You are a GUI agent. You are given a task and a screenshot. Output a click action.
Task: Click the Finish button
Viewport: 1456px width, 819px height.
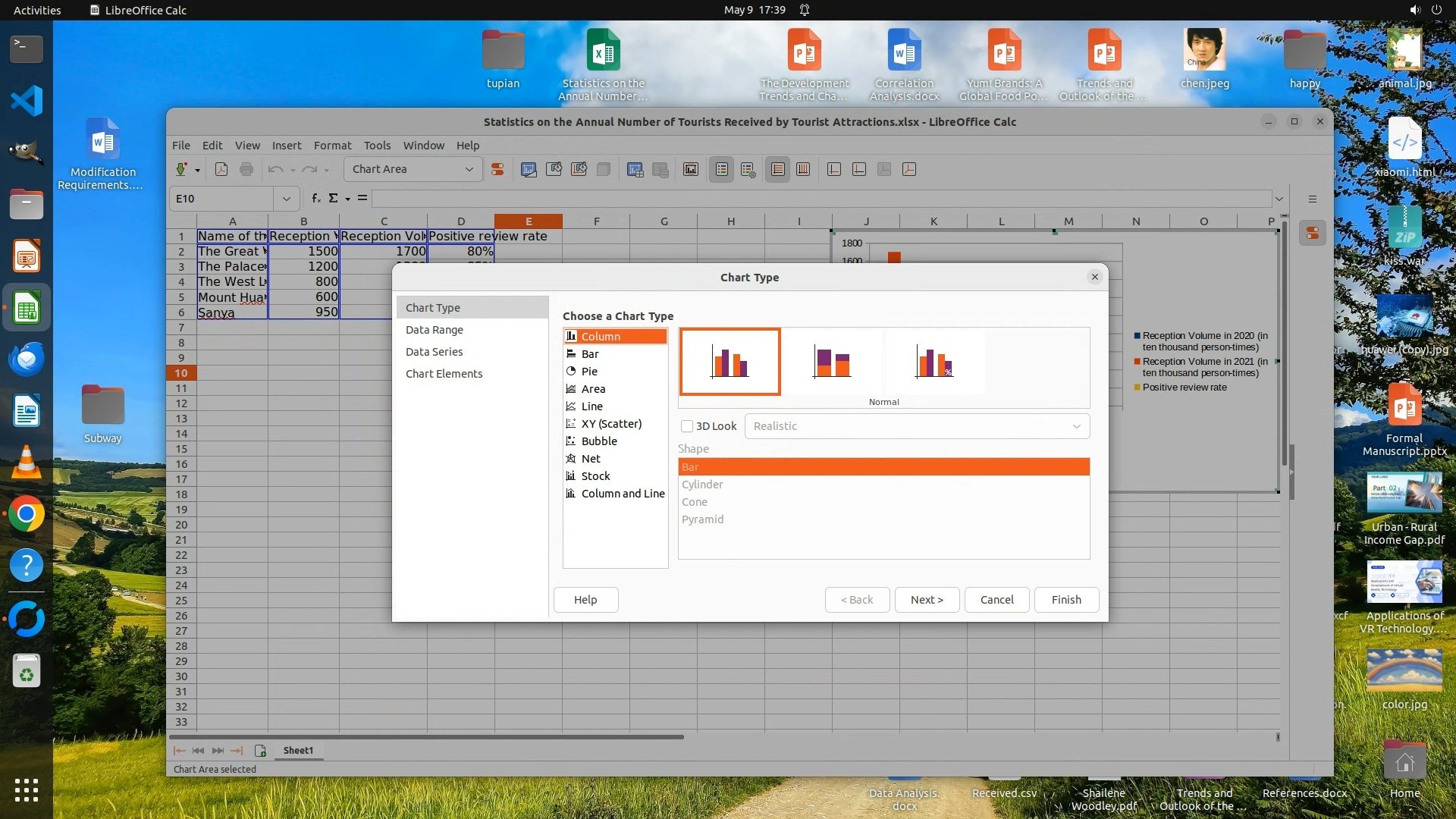pos(1065,600)
